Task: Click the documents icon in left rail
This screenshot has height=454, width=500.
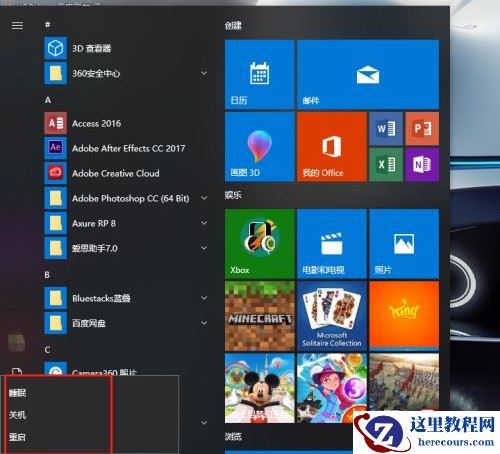Action: pos(17,371)
